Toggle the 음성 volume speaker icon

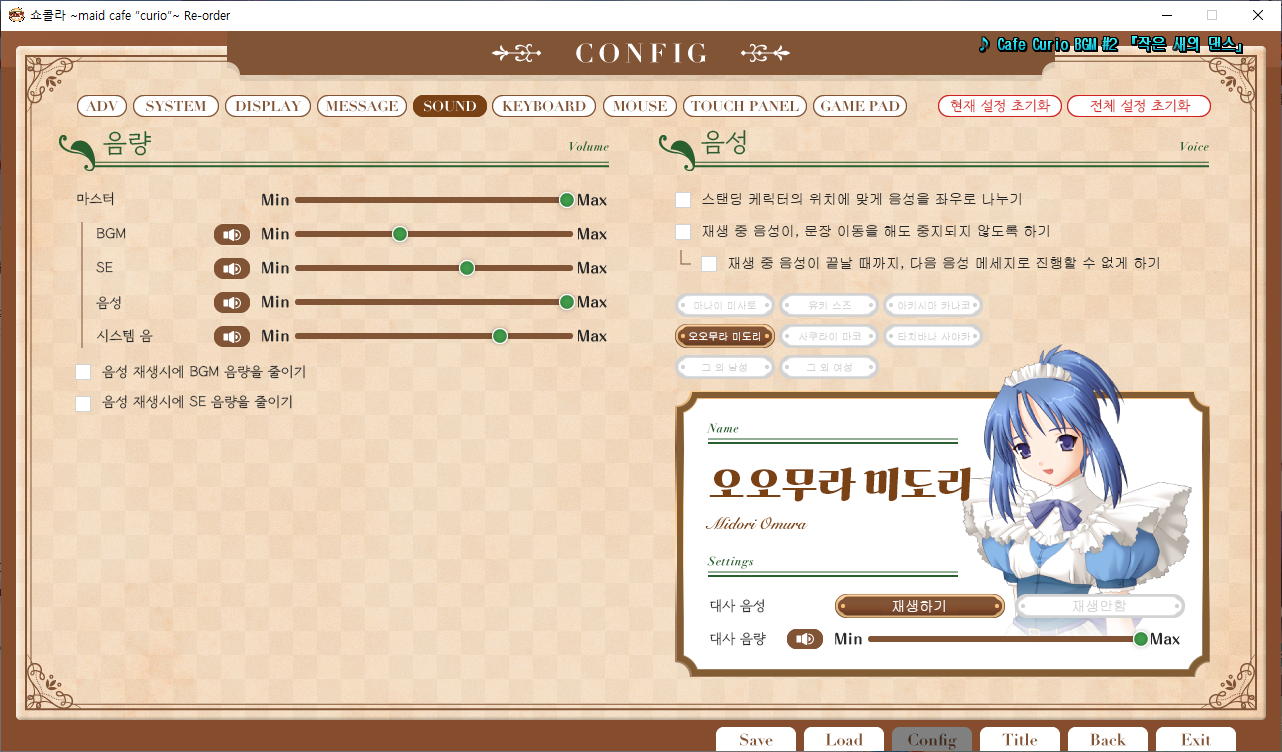[x=232, y=302]
